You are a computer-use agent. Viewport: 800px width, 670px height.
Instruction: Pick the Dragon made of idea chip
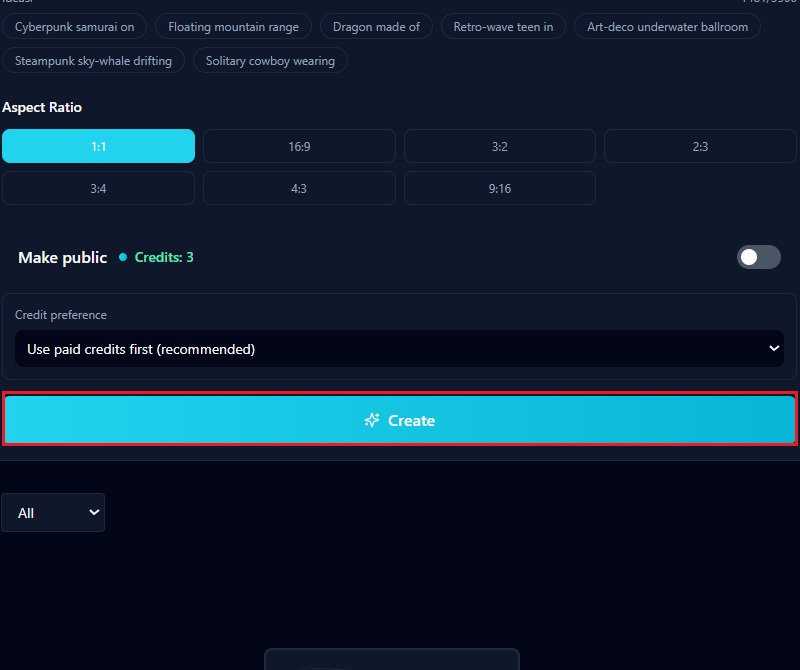(x=376, y=27)
